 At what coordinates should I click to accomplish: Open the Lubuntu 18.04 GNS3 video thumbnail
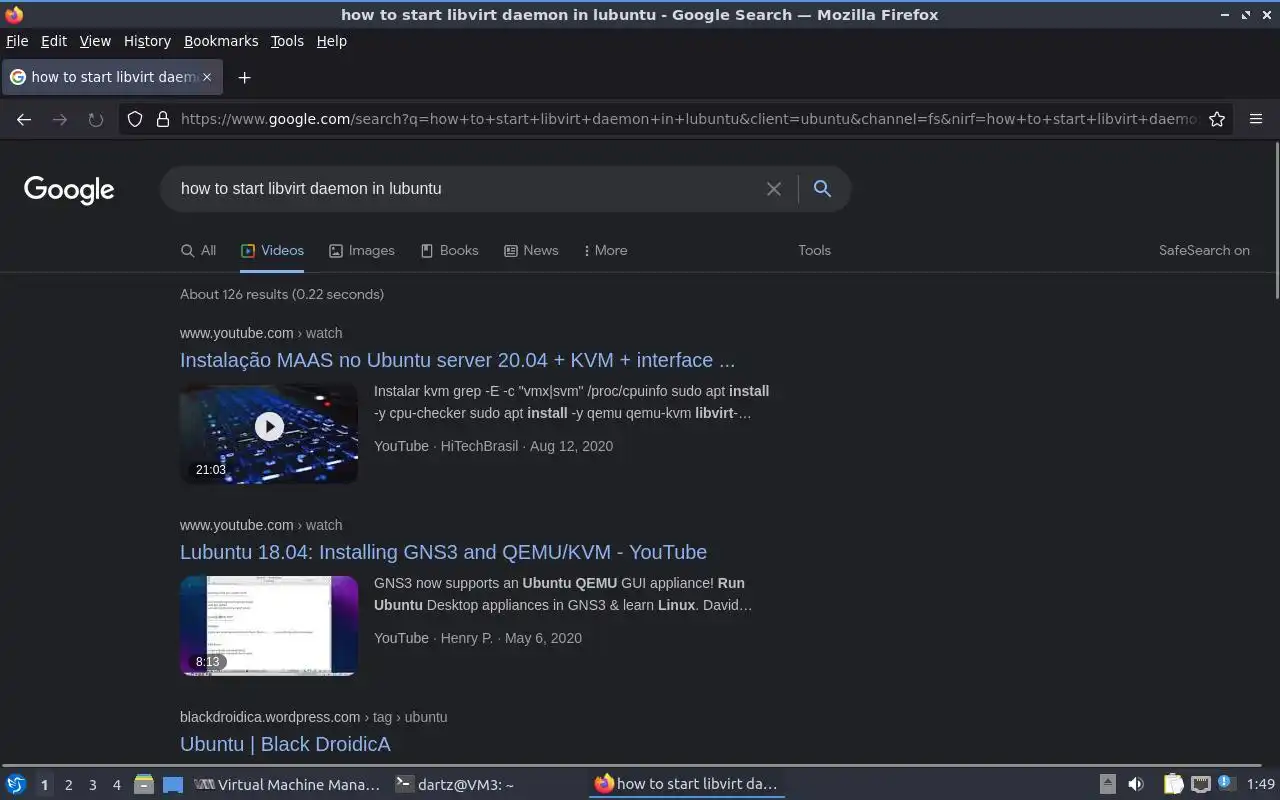point(269,626)
